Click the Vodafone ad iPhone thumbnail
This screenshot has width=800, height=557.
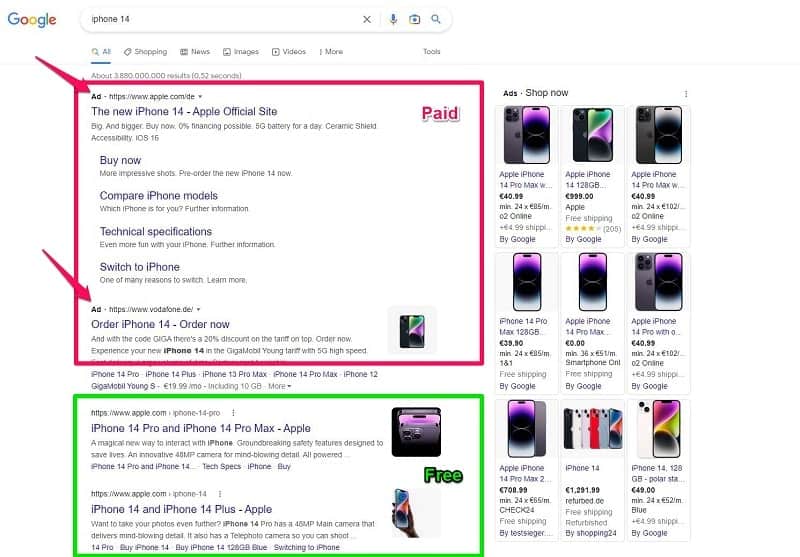point(412,331)
